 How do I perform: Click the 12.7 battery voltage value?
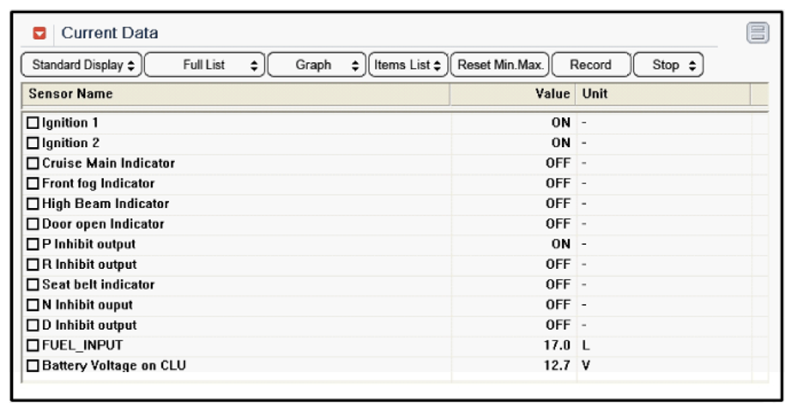tap(557, 366)
